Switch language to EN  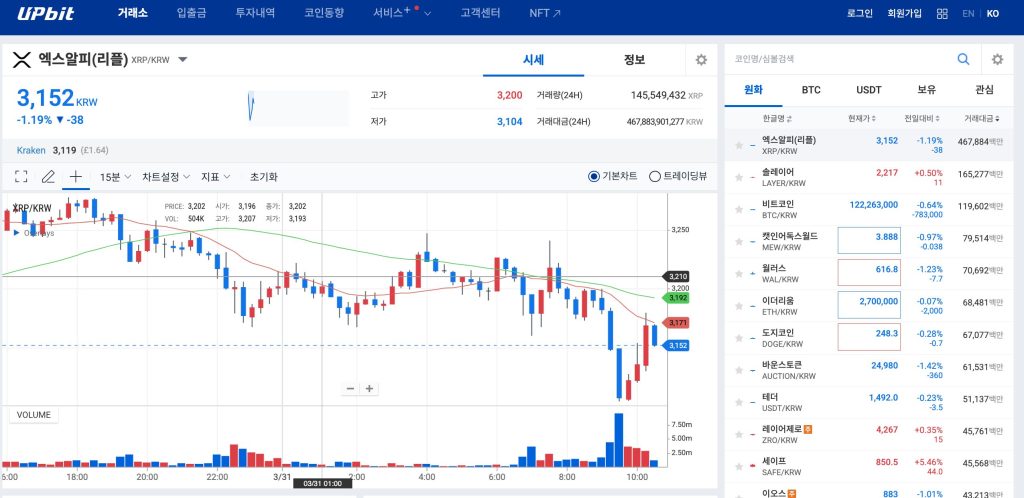click(968, 14)
